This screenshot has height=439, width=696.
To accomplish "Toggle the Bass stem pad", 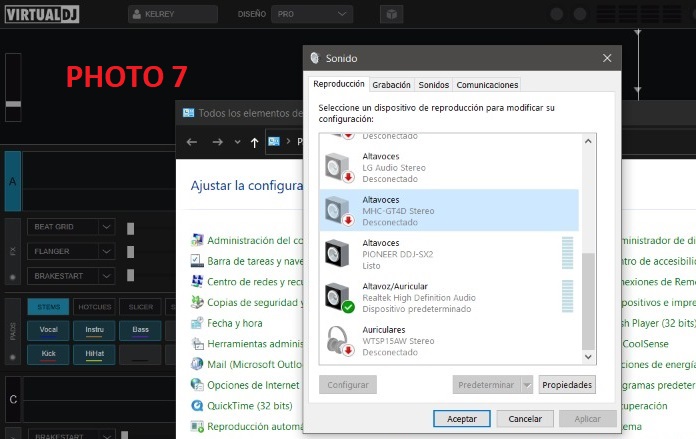I will tap(140, 330).
